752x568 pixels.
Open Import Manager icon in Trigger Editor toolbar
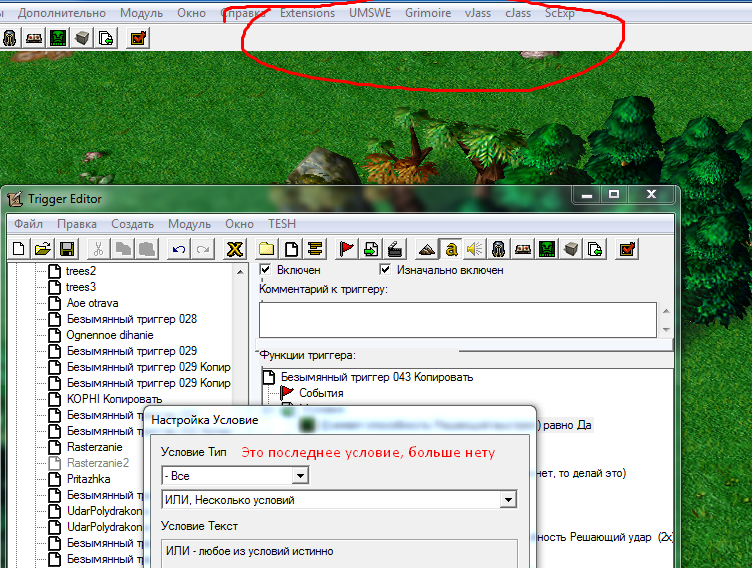click(x=595, y=249)
